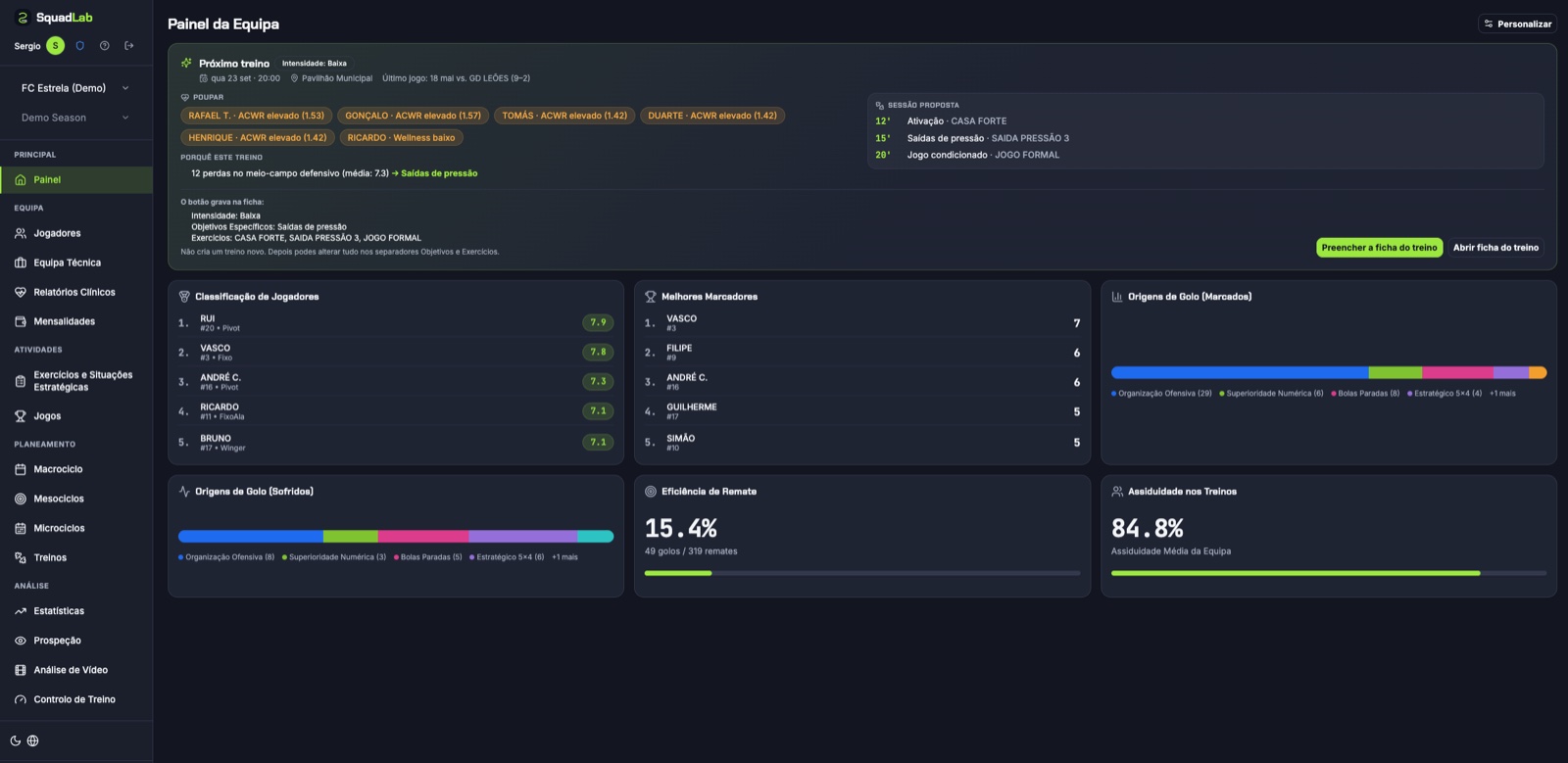Click the SquadLab logo icon
1568x763 pixels.
click(23, 18)
